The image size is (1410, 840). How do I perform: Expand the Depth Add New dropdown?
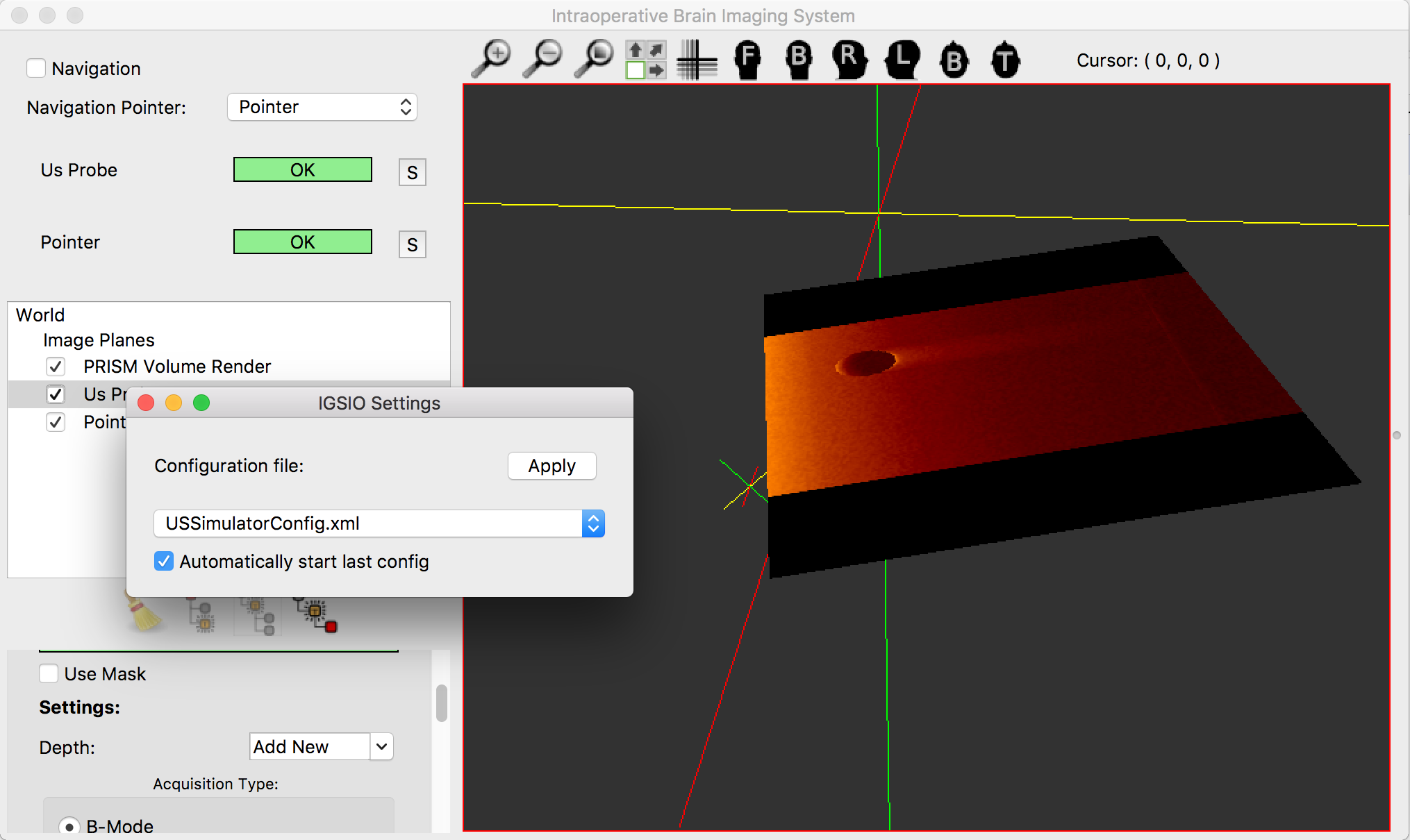coord(381,747)
